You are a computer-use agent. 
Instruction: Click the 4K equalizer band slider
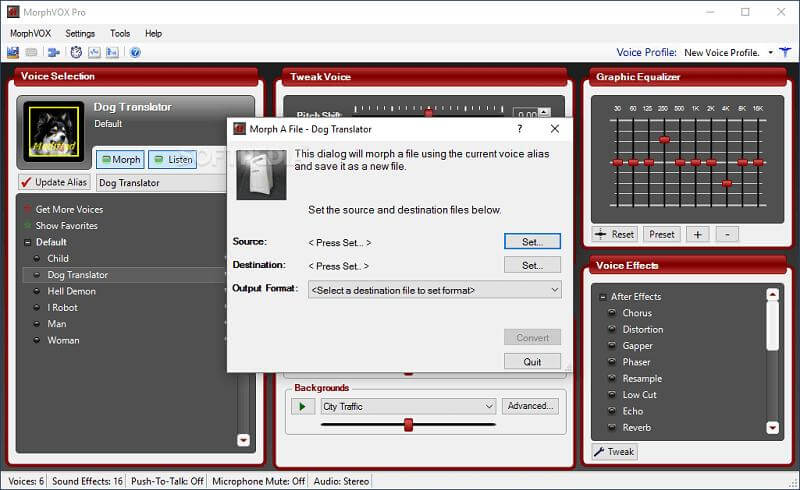(x=727, y=183)
